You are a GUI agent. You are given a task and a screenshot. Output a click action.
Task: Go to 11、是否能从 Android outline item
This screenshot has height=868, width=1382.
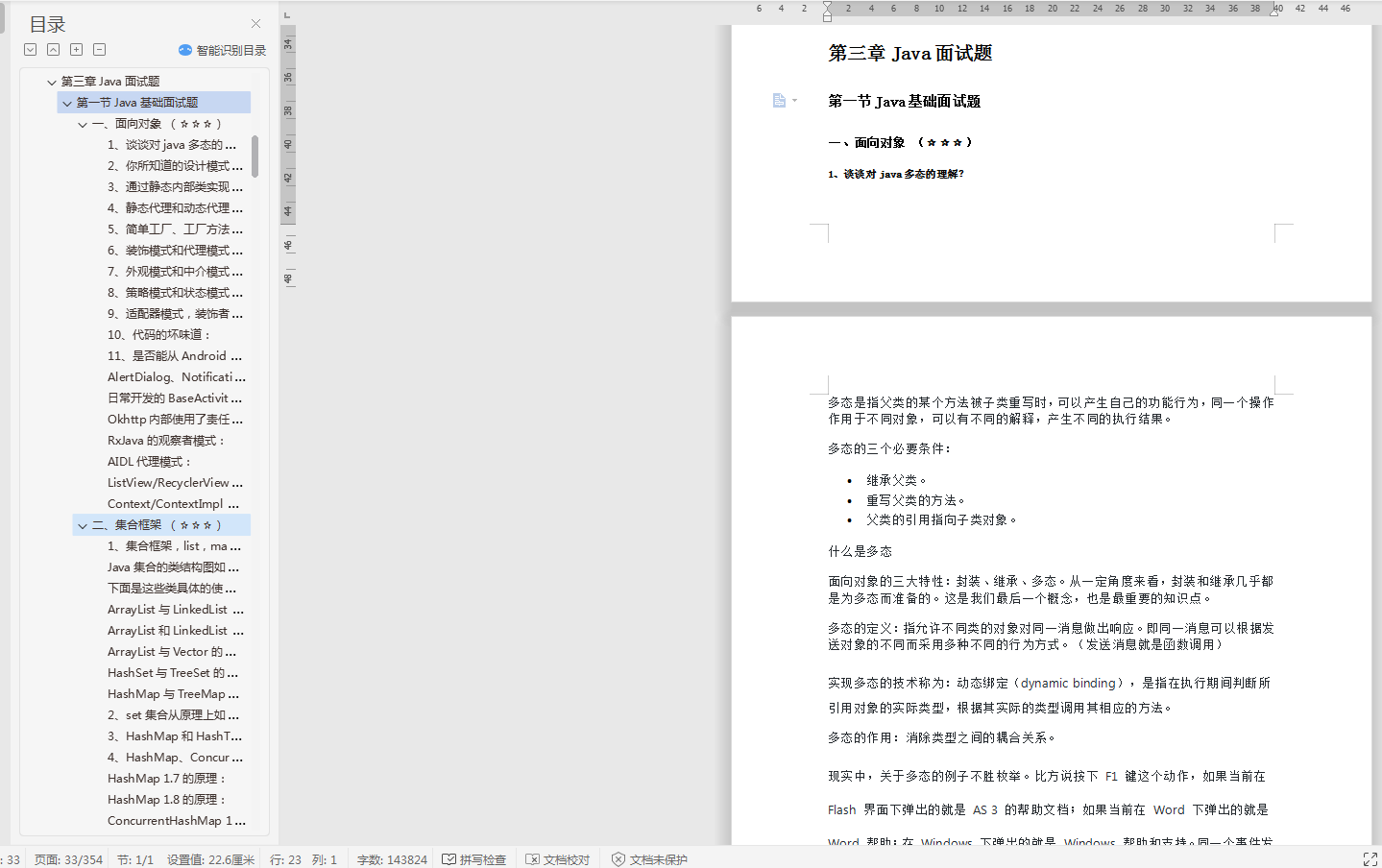(175, 356)
